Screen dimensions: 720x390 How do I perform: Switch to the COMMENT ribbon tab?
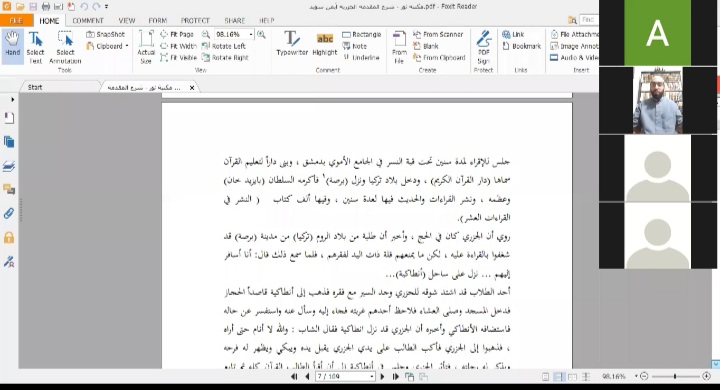coord(88,21)
